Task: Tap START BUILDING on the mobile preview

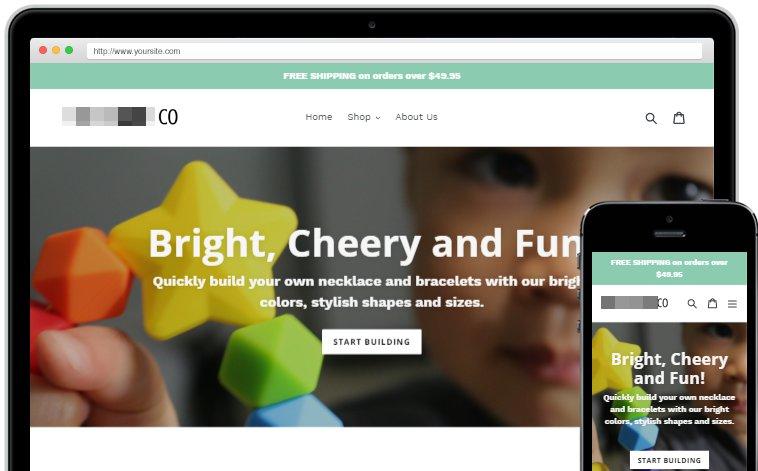Action: point(669,460)
